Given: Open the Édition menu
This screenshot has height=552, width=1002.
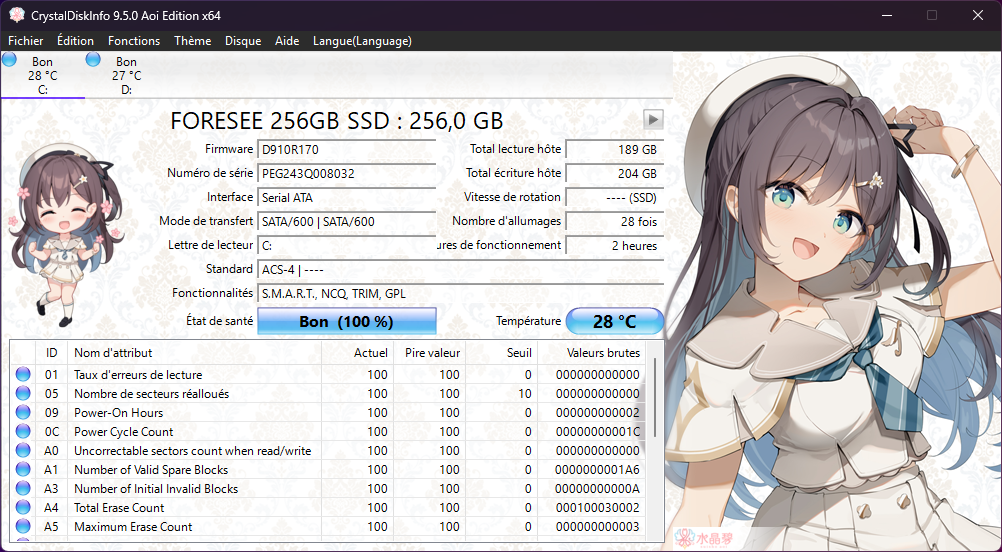Looking at the screenshot, I should coord(75,41).
